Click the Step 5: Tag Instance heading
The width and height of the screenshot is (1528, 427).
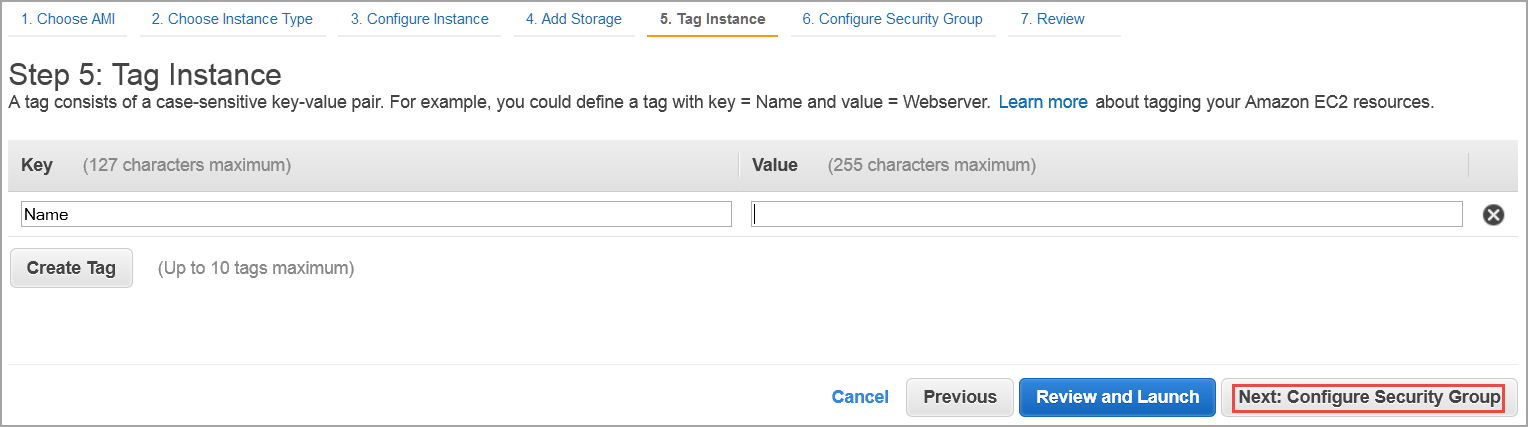click(145, 74)
